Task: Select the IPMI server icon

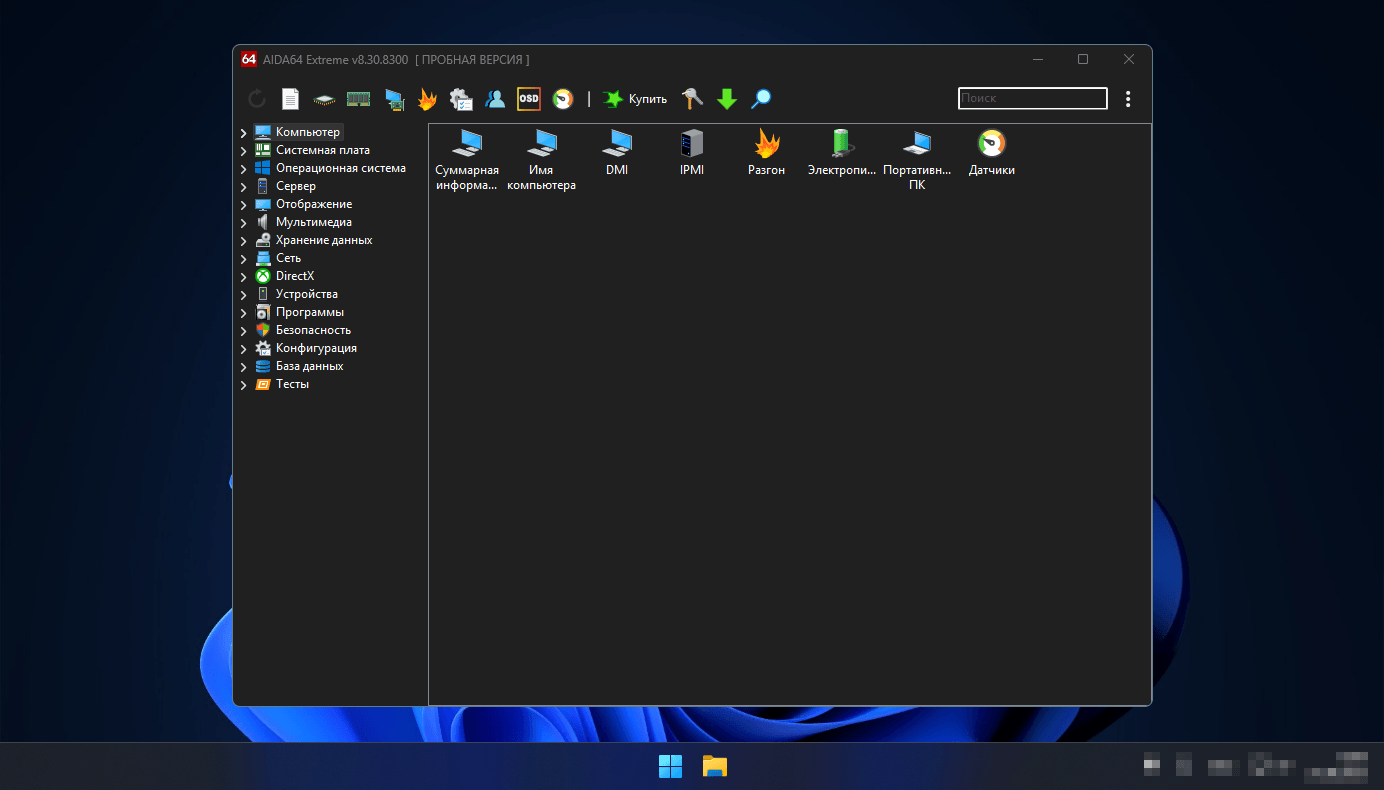Action: click(x=692, y=153)
